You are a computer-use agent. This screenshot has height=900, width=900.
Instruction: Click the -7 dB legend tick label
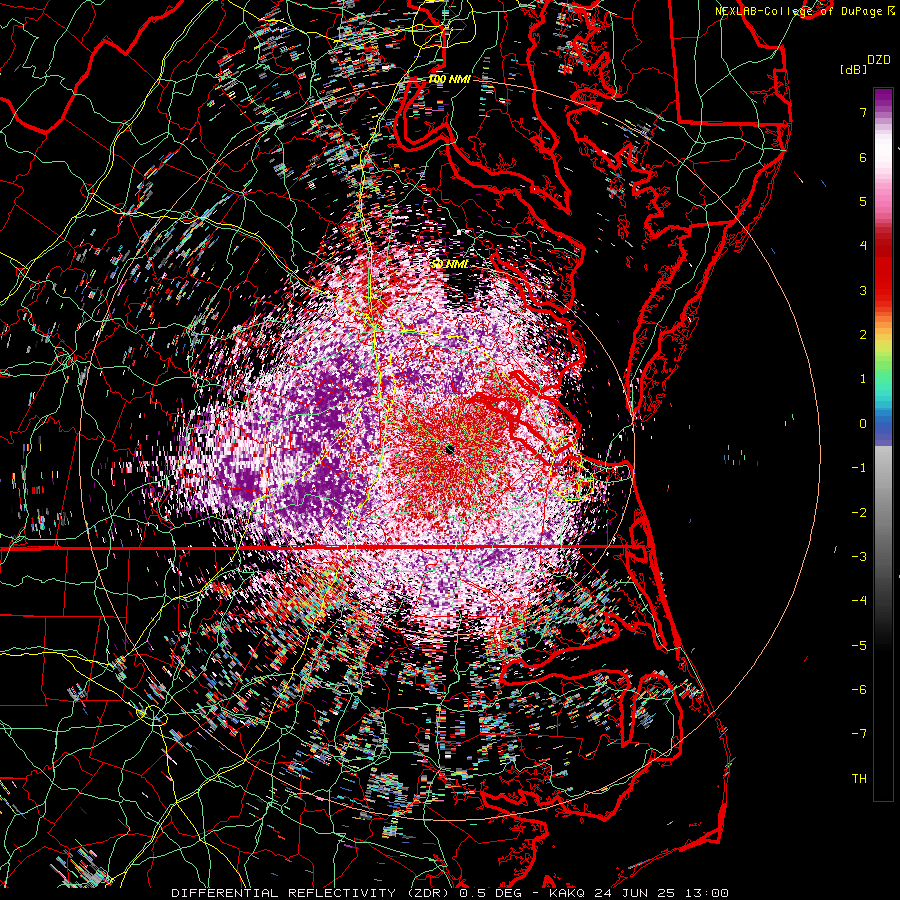coord(859,734)
